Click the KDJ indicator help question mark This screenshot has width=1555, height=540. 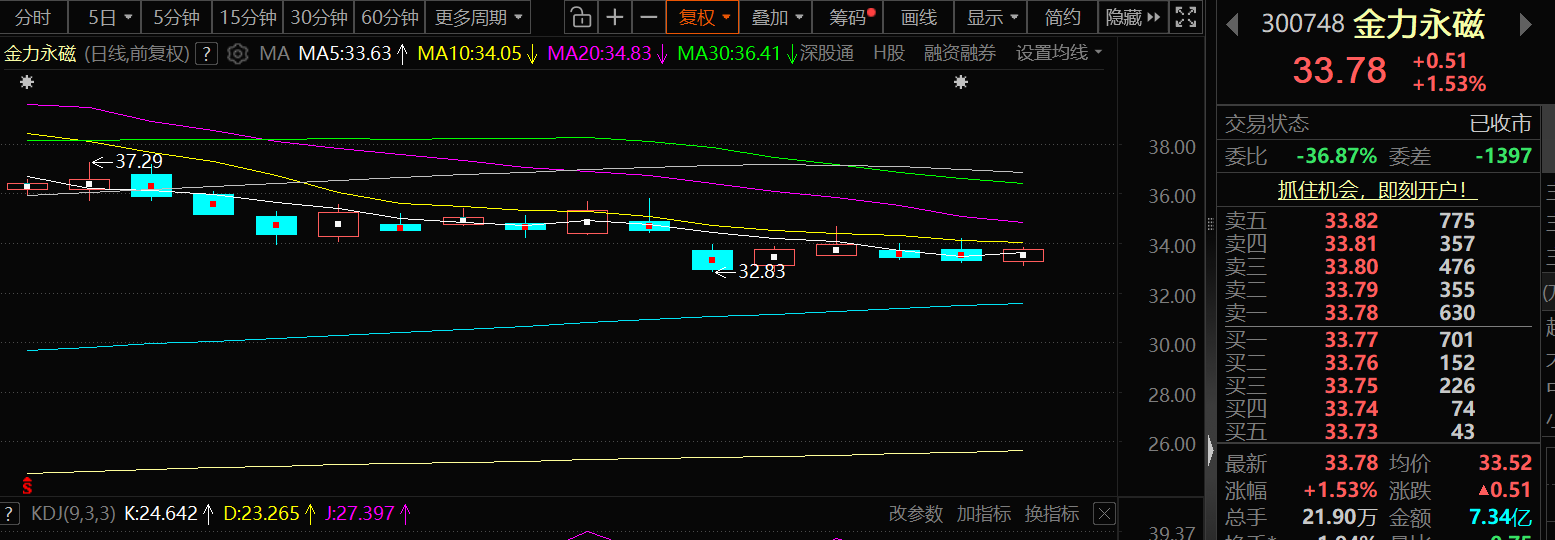point(12,514)
